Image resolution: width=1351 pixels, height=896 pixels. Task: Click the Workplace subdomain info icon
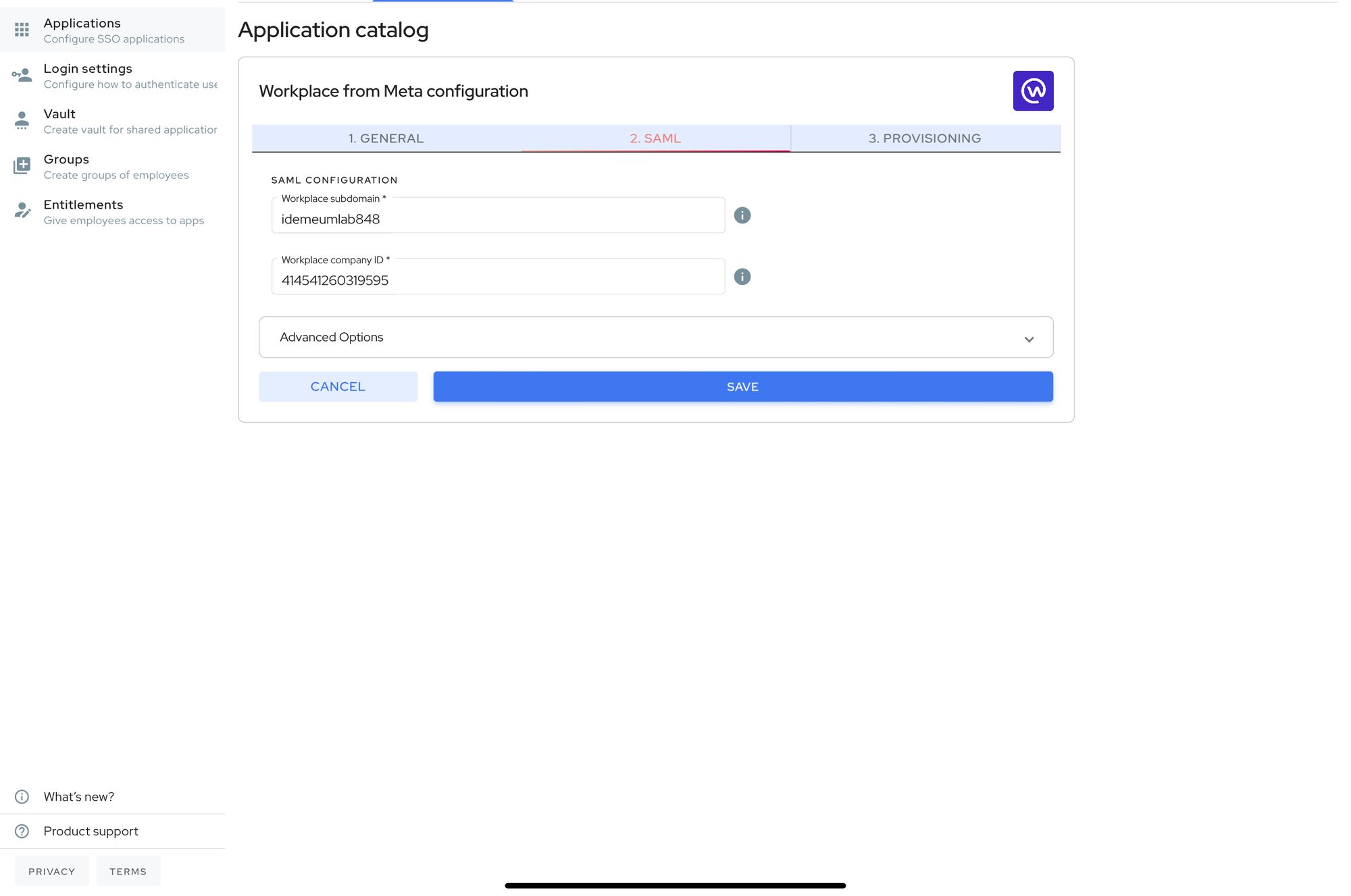(x=742, y=215)
